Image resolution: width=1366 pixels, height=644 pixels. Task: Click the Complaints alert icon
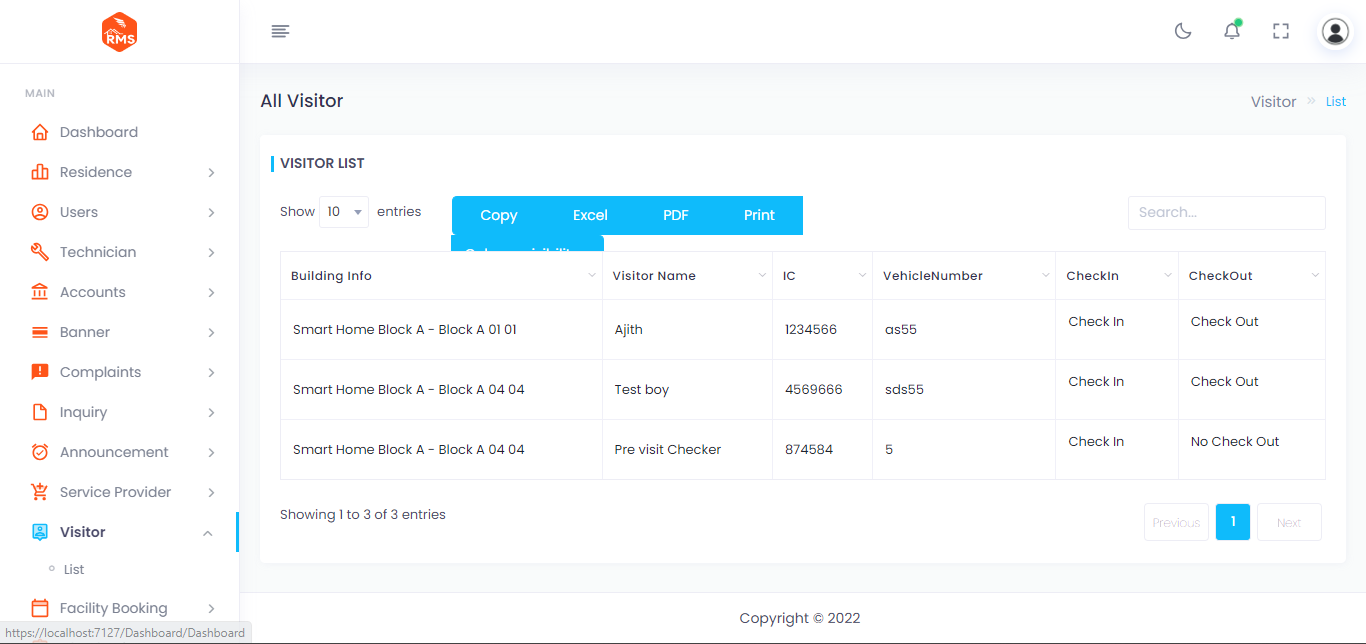(40, 372)
